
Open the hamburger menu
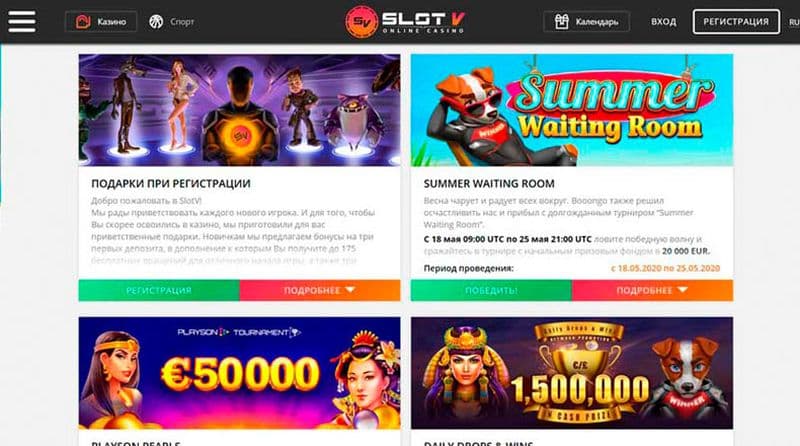click(x=22, y=22)
